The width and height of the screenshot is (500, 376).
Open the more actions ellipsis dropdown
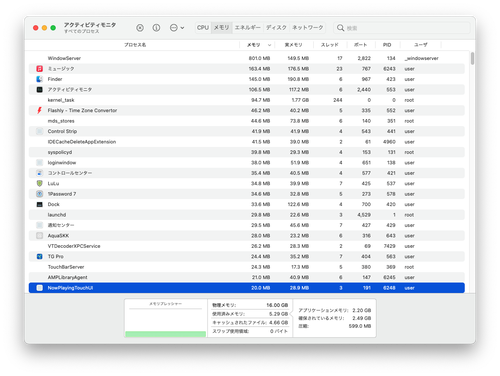[177, 28]
